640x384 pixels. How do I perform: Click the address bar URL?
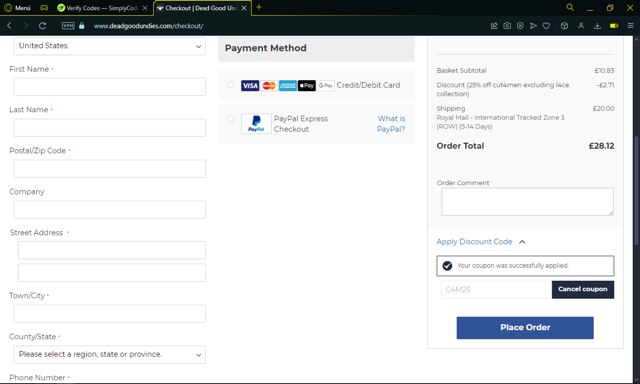149,26
